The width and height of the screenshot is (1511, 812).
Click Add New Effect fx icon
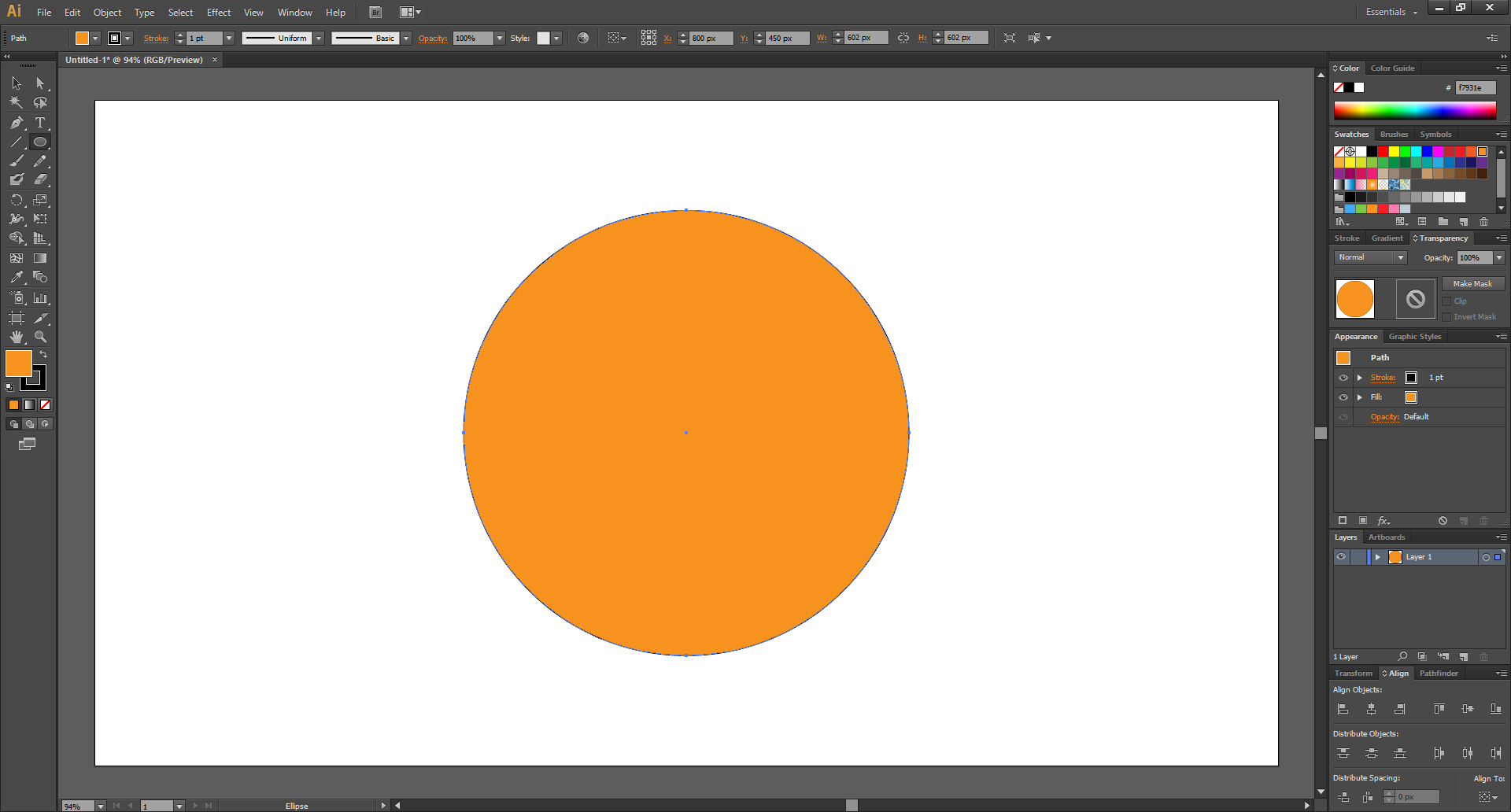1384,521
